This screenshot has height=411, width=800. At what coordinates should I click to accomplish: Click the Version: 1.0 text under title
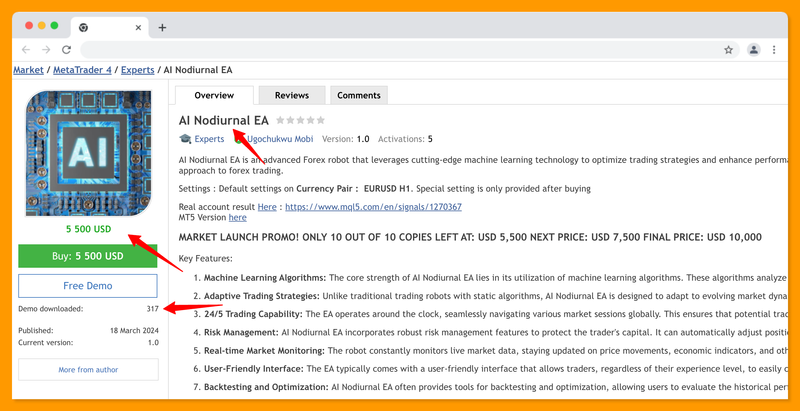point(345,139)
